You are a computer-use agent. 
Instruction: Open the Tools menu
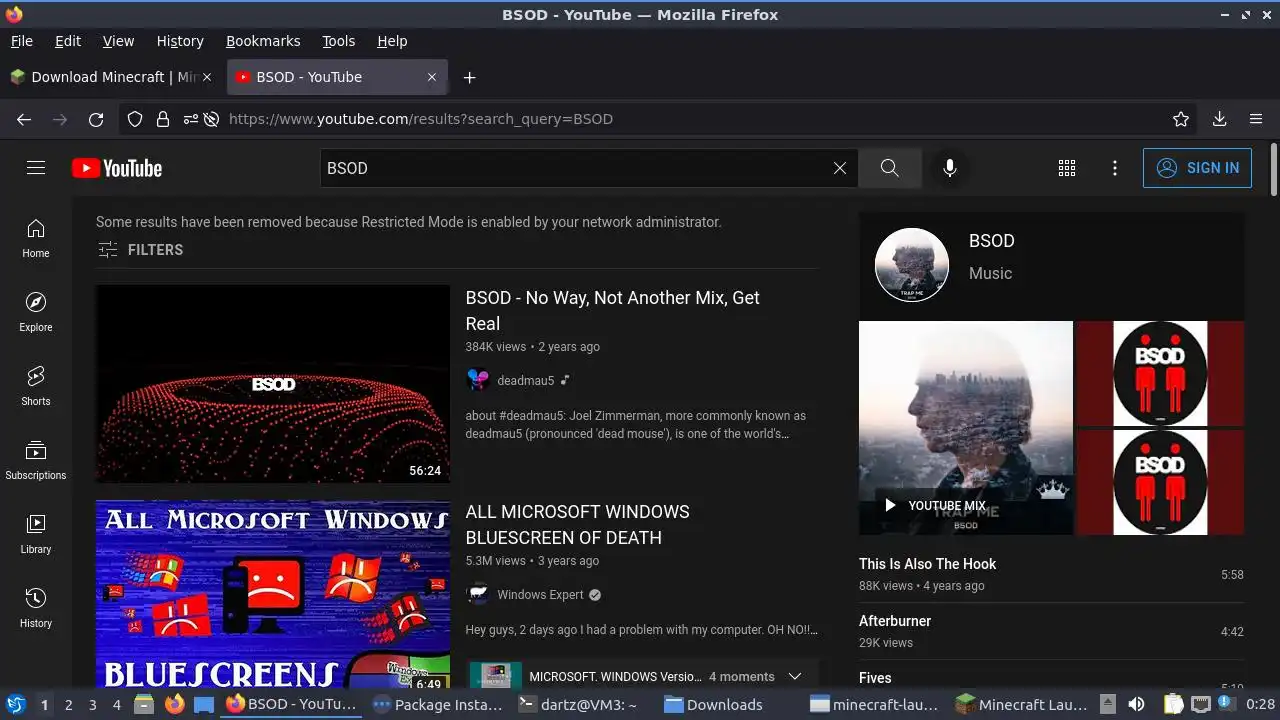(x=338, y=41)
